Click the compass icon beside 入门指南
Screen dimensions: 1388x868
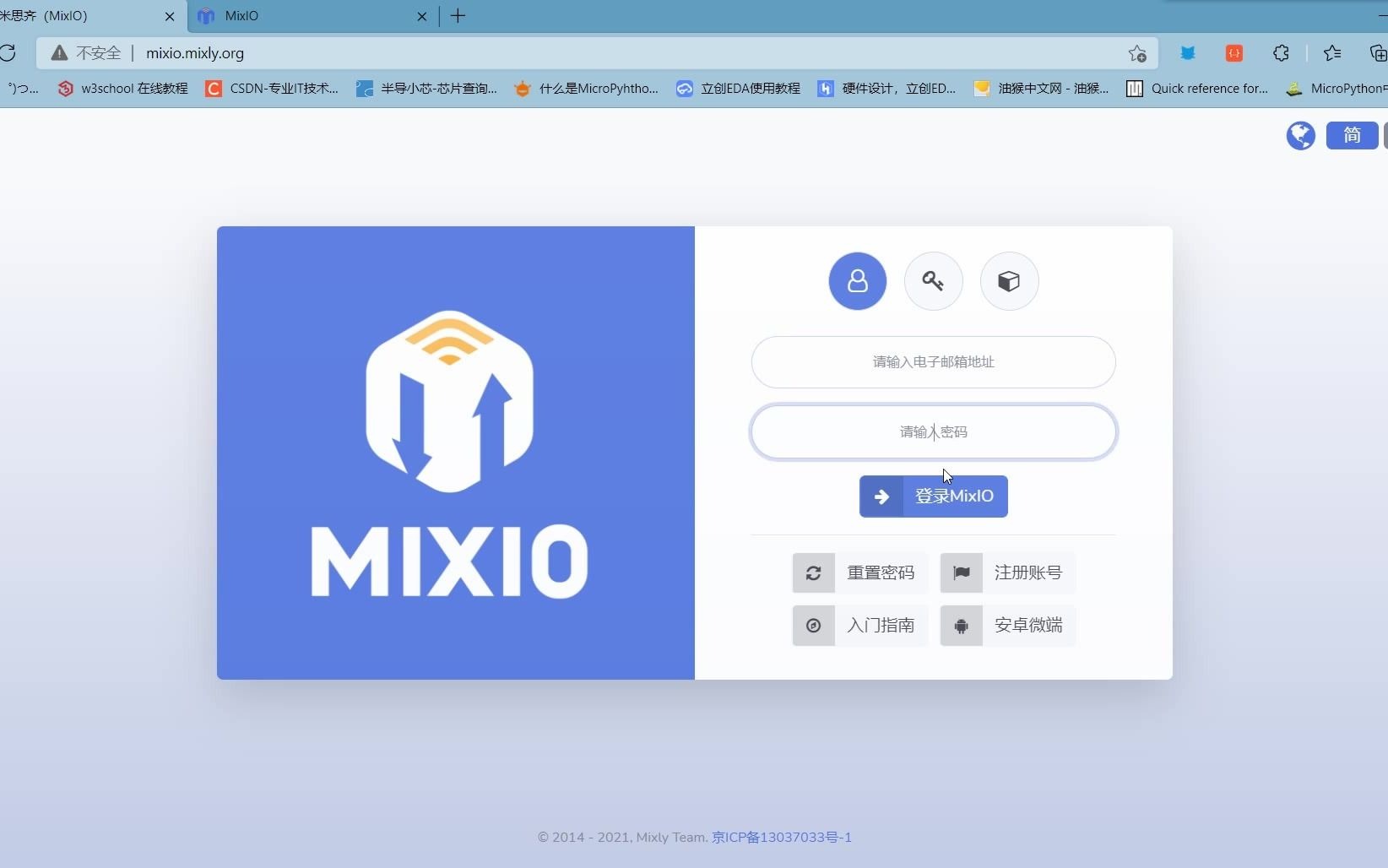813,626
